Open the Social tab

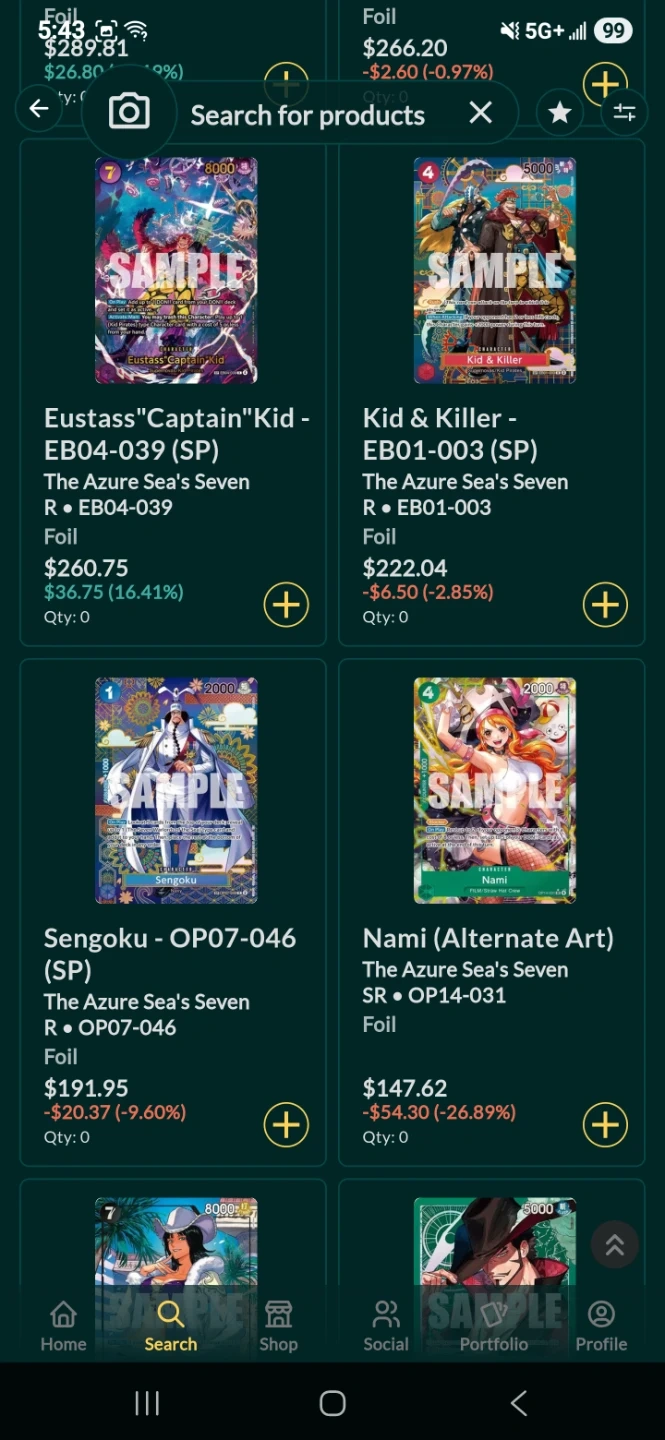(x=386, y=1326)
